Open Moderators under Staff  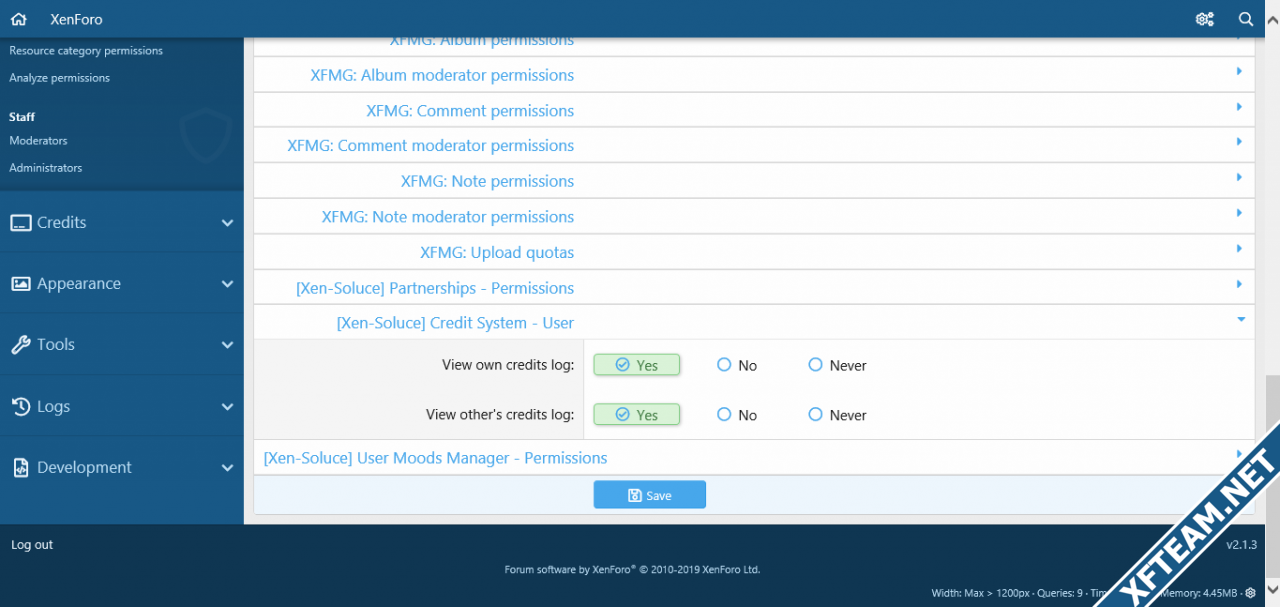39,141
